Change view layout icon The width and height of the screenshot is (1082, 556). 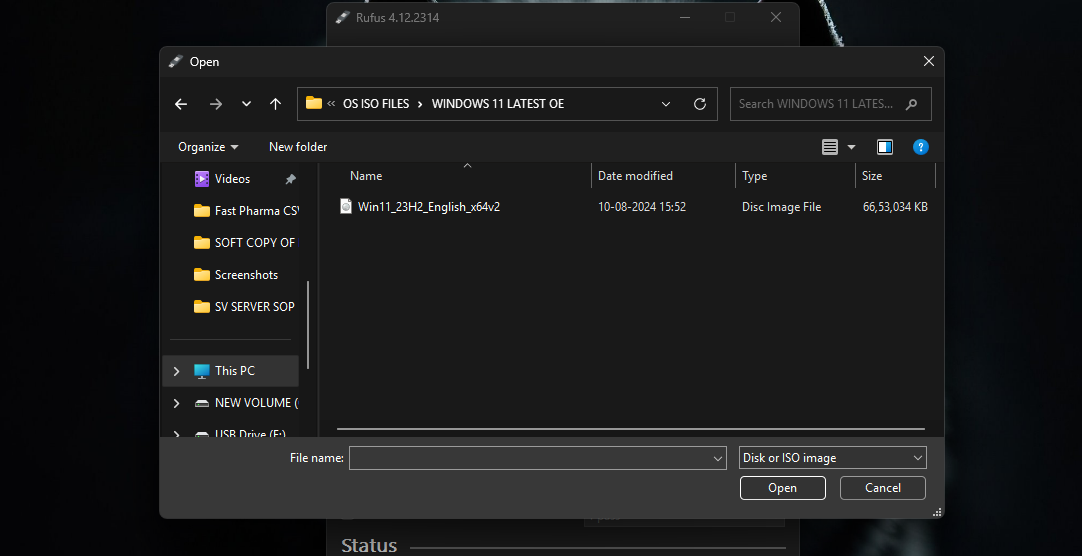coord(830,147)
